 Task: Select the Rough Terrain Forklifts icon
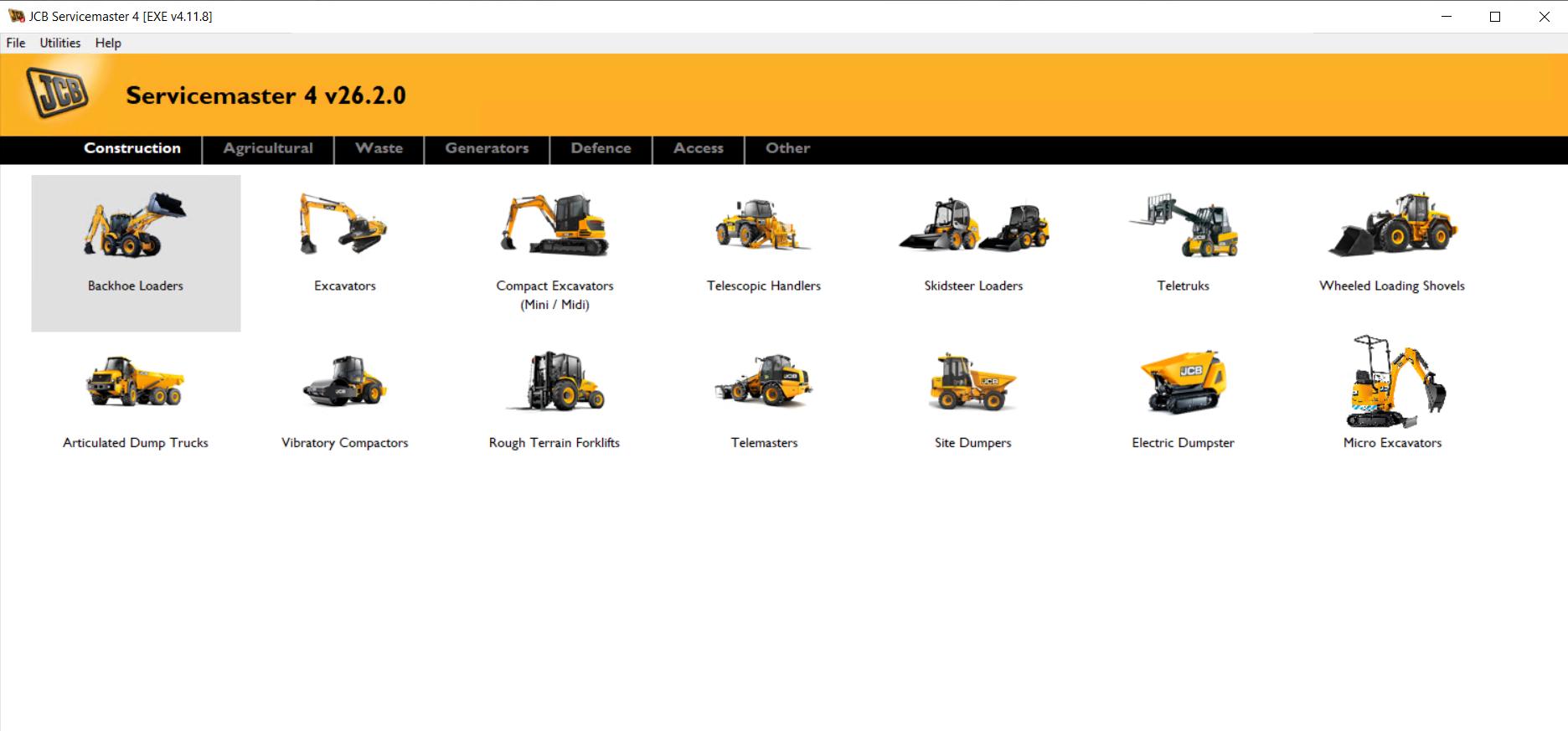click(x=554, y=381)
